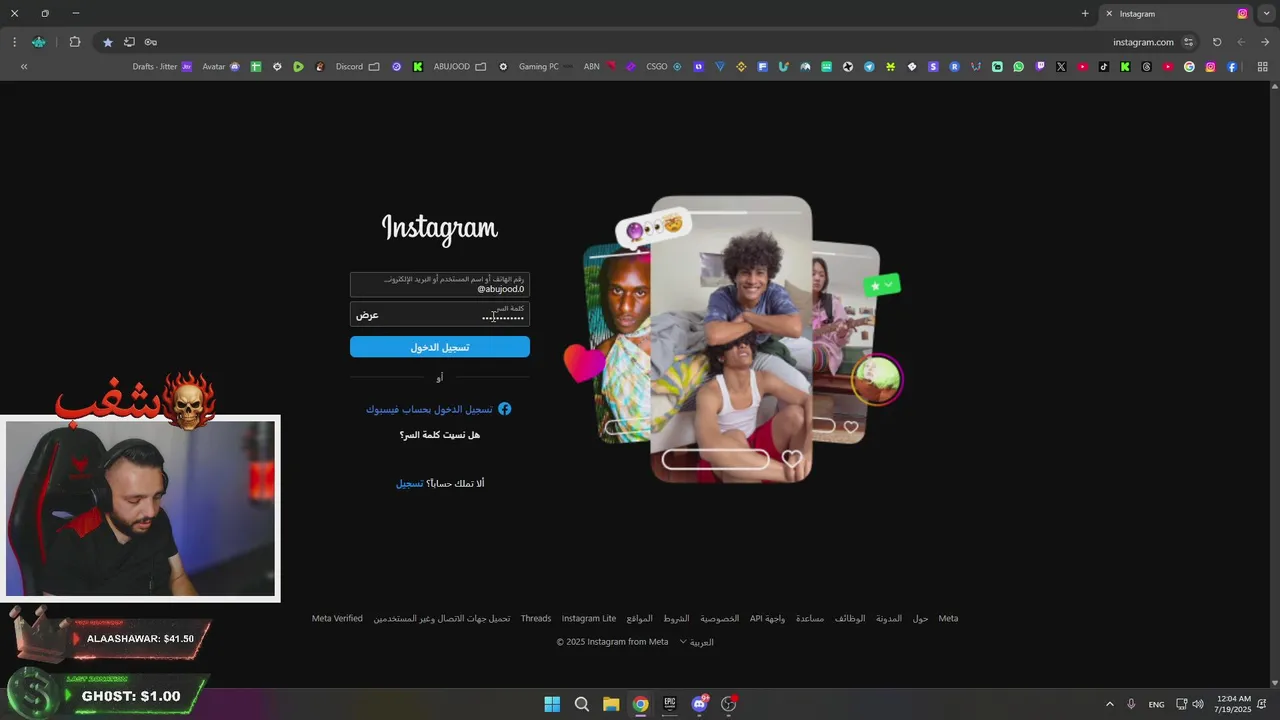1280x720 pixels.
Task: Expand the tab search chevron at top right
Action: [1267, 14]
